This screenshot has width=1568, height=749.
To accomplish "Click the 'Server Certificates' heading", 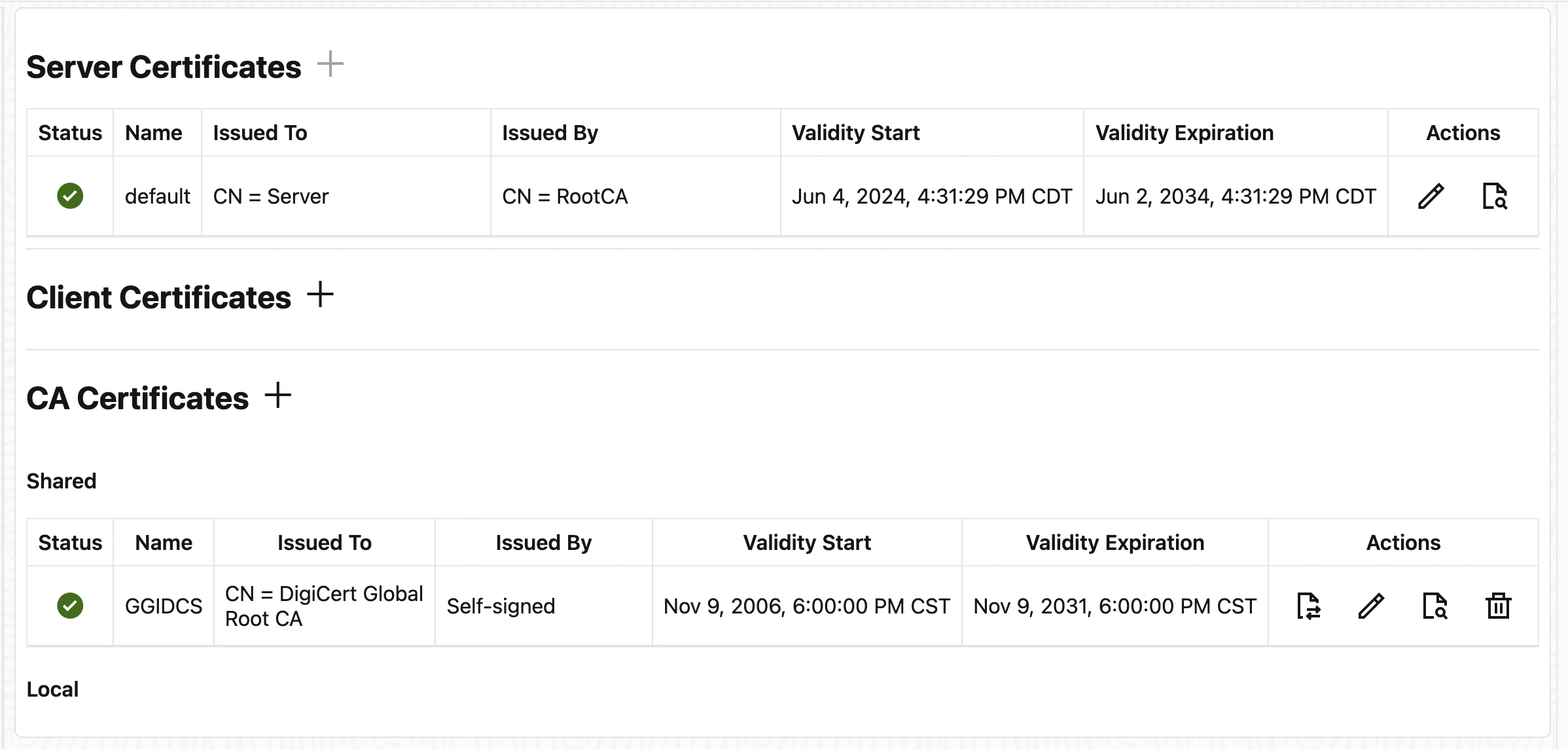I will click(164, 67).
